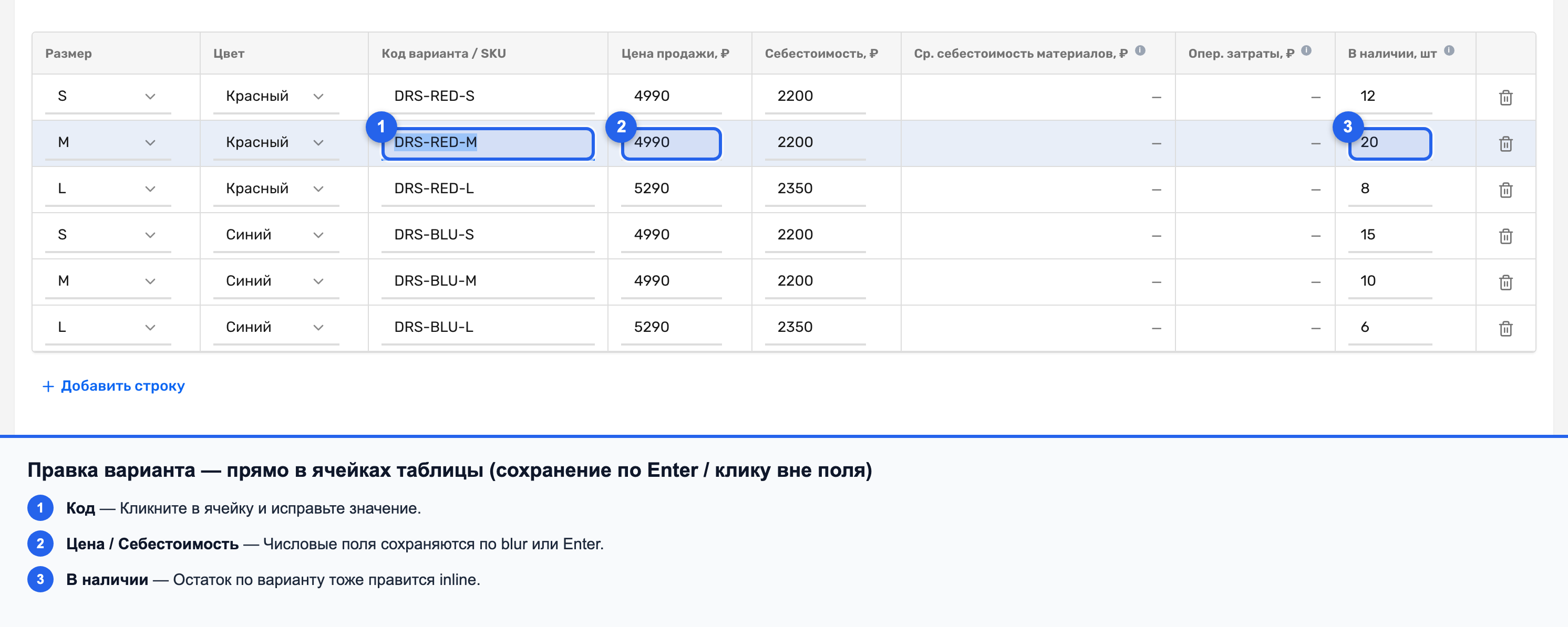Delete the DRS-RED-L variant row

point(1505,190)
